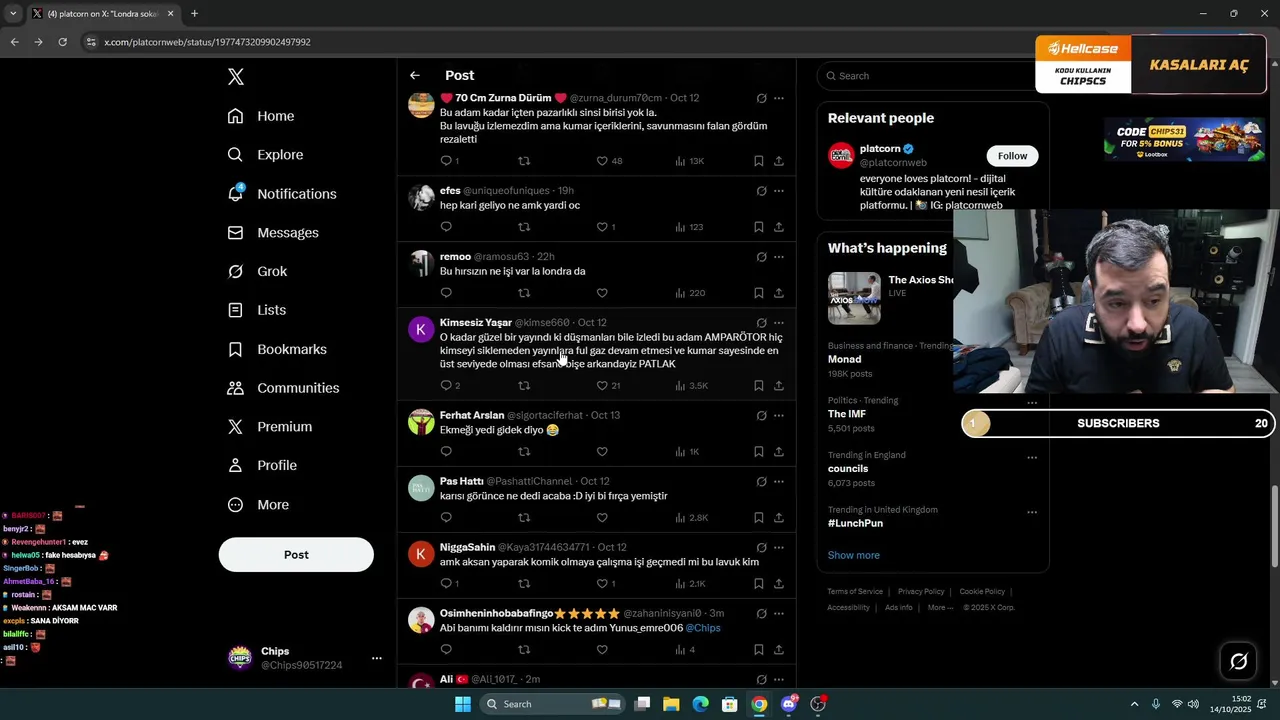Reload the page in browser toolbar
1280x720 pixels.
[62, 42]
